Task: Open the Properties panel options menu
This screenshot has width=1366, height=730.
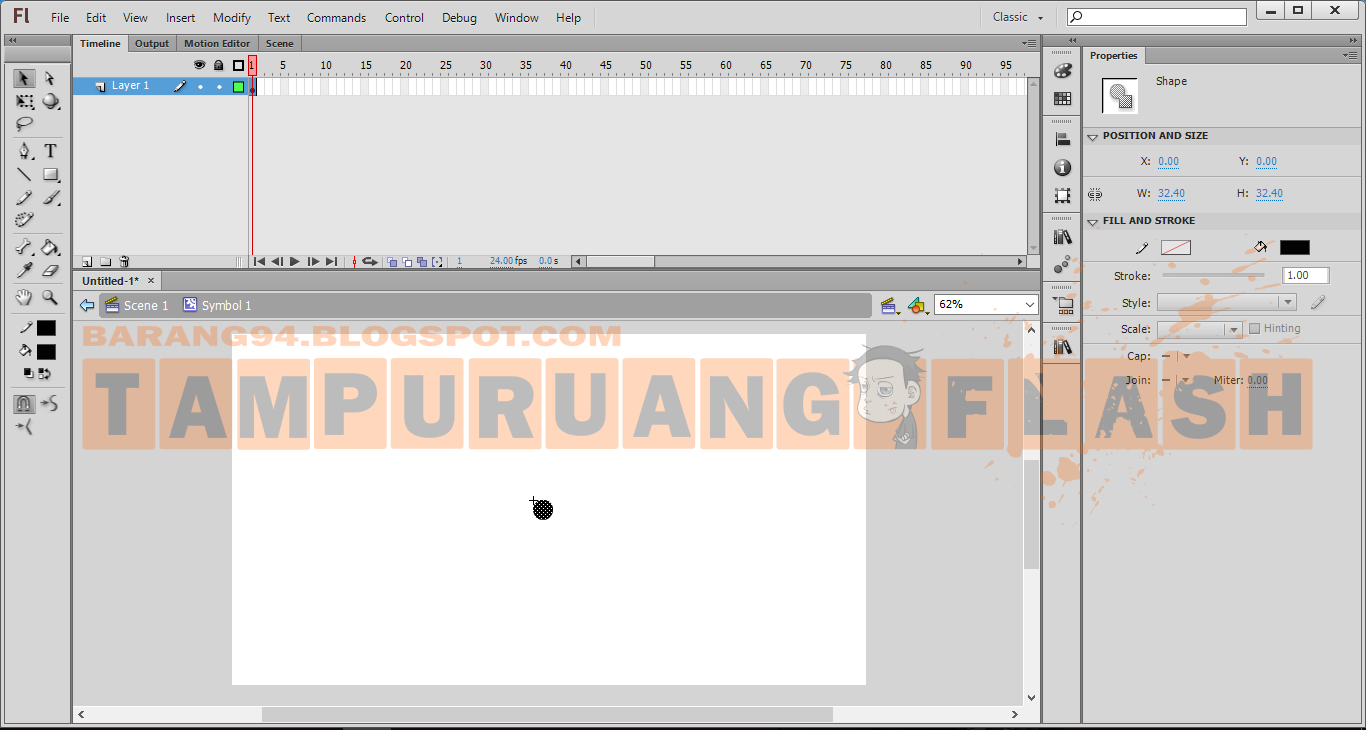Action: click(1351, 56)
